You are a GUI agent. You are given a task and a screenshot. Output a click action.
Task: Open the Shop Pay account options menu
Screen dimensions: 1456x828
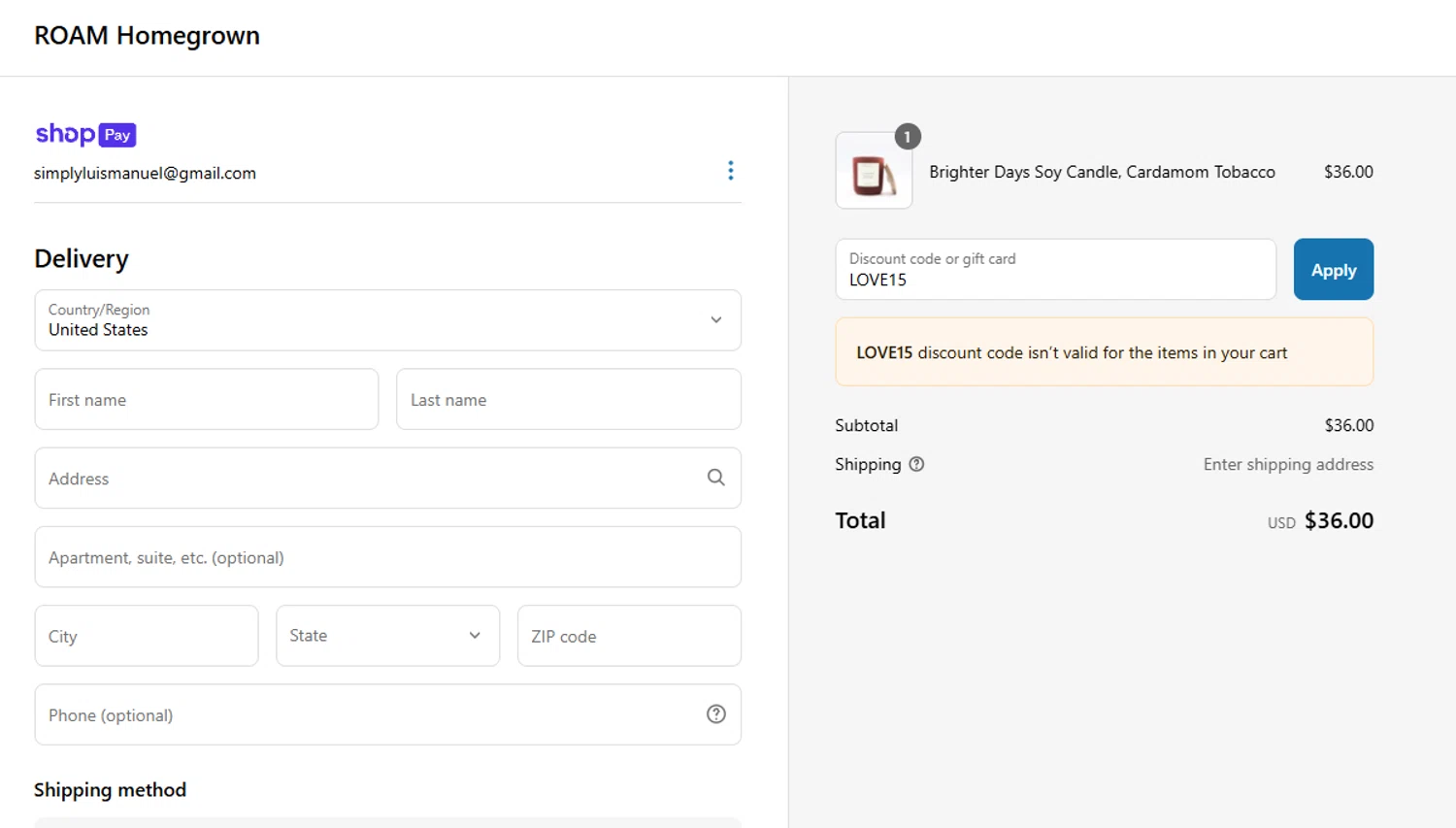pyautogui.click(x=730, y=171)
